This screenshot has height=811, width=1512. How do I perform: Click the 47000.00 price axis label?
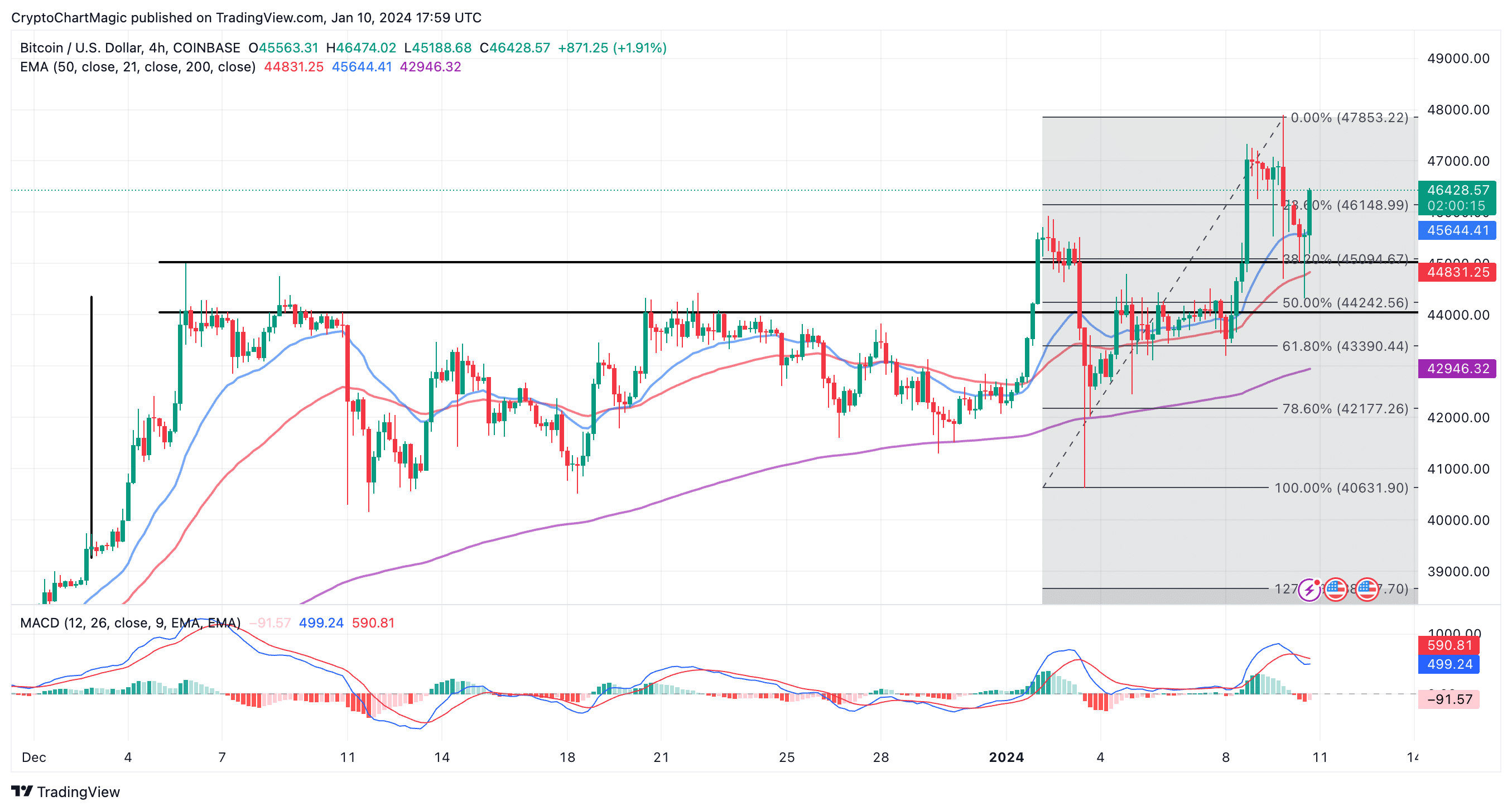pos(1458,161)
